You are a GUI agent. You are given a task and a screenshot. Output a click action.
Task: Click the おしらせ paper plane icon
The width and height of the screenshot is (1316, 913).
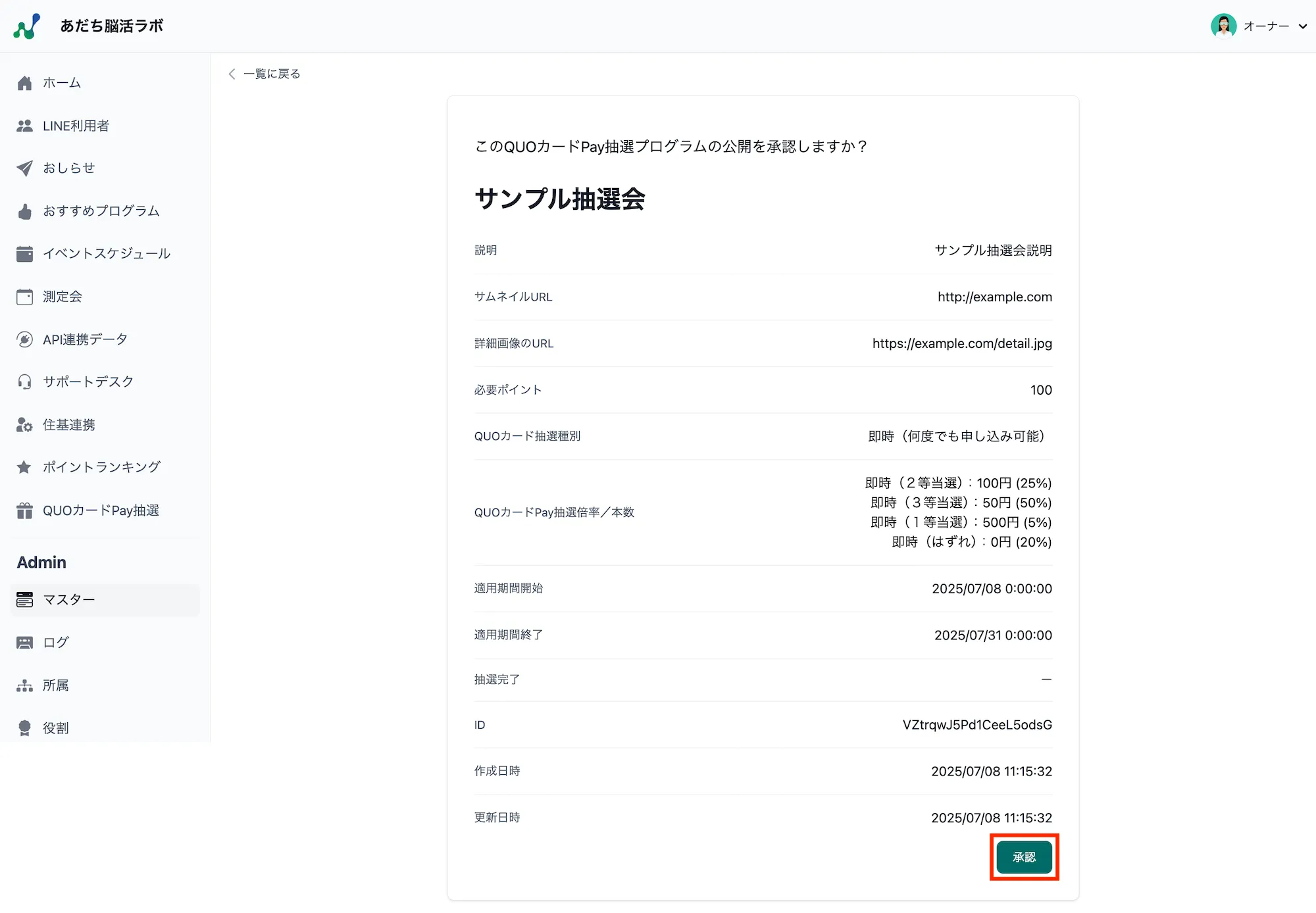[25, 168]
